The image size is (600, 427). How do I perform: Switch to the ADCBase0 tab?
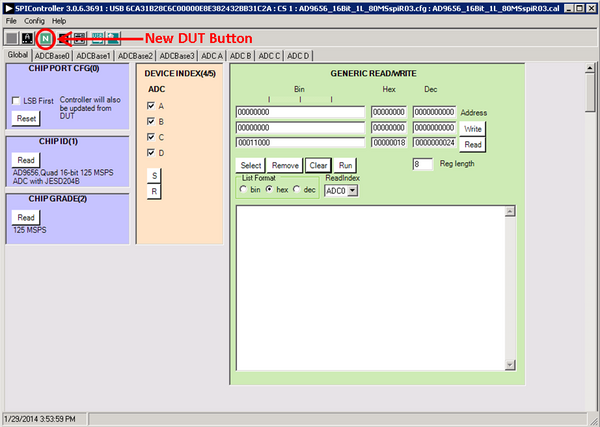tap(52, 56)
